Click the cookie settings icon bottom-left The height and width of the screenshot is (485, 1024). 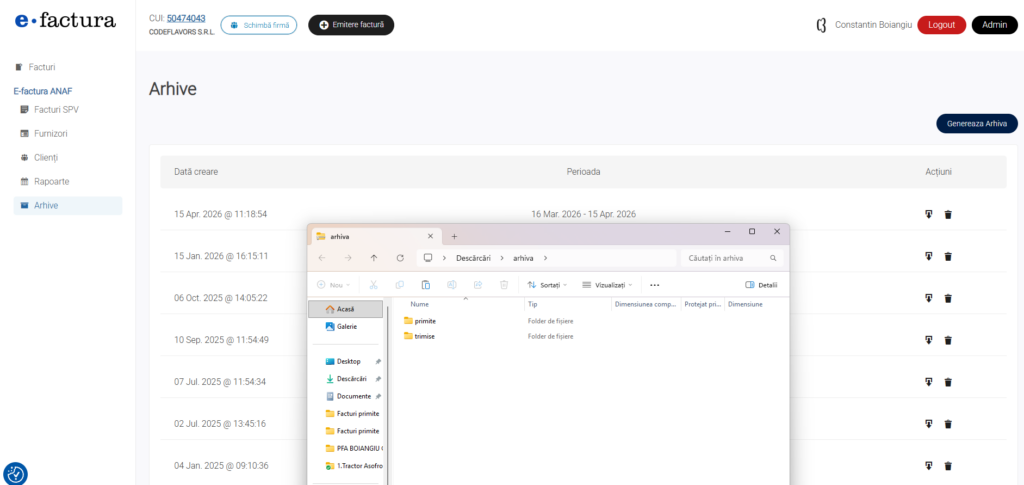coord(15,474)
